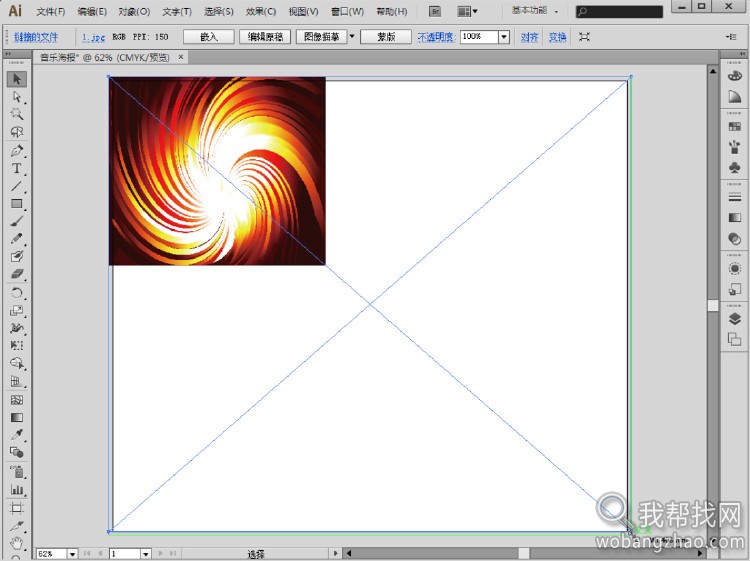
Task: Open the Color panel (palette icon)
Action: tap(734, 76)
